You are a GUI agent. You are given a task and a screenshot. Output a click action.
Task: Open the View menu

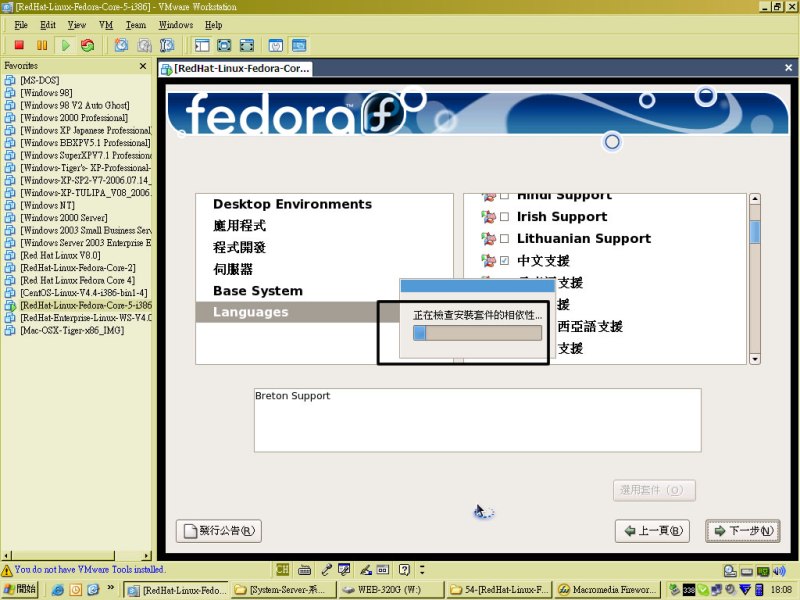[77, 25]
